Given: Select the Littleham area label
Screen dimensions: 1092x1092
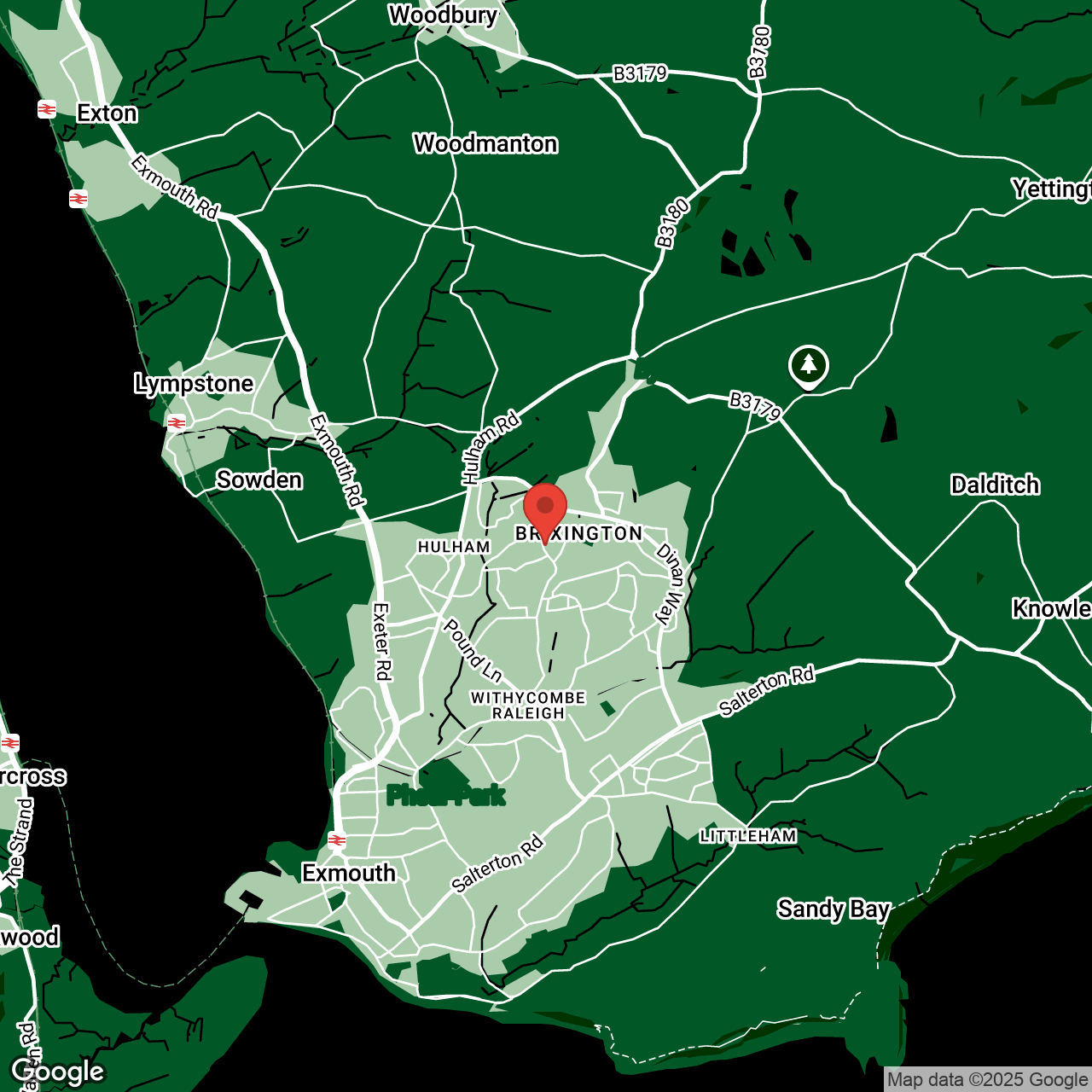Looking at the screenshot, I should [748, 836].
